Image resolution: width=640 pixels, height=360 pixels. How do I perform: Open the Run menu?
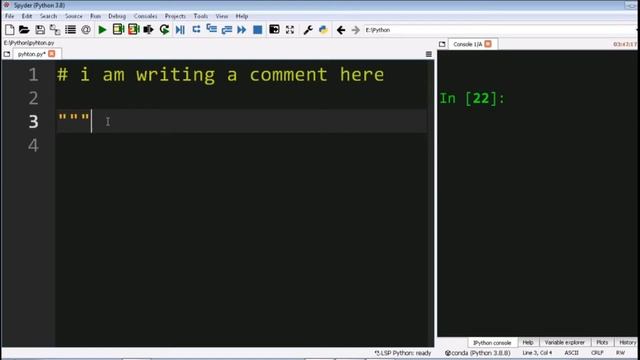[96, 16]
